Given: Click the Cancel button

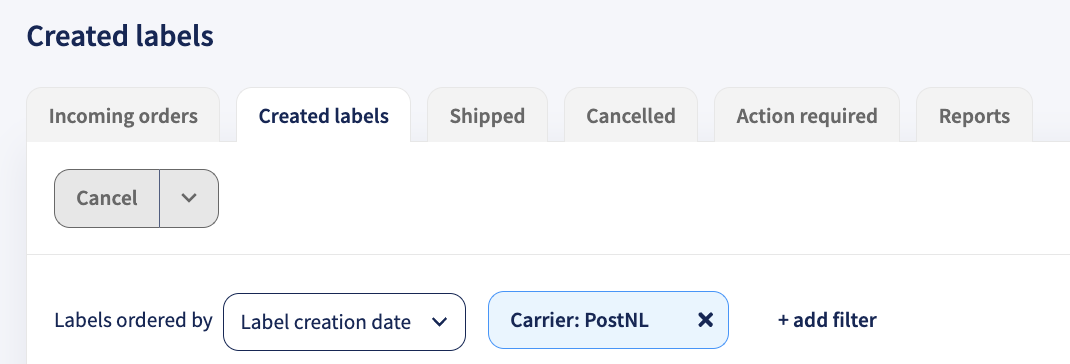Looking at the screenshot, I should click(x=107, y=198).
